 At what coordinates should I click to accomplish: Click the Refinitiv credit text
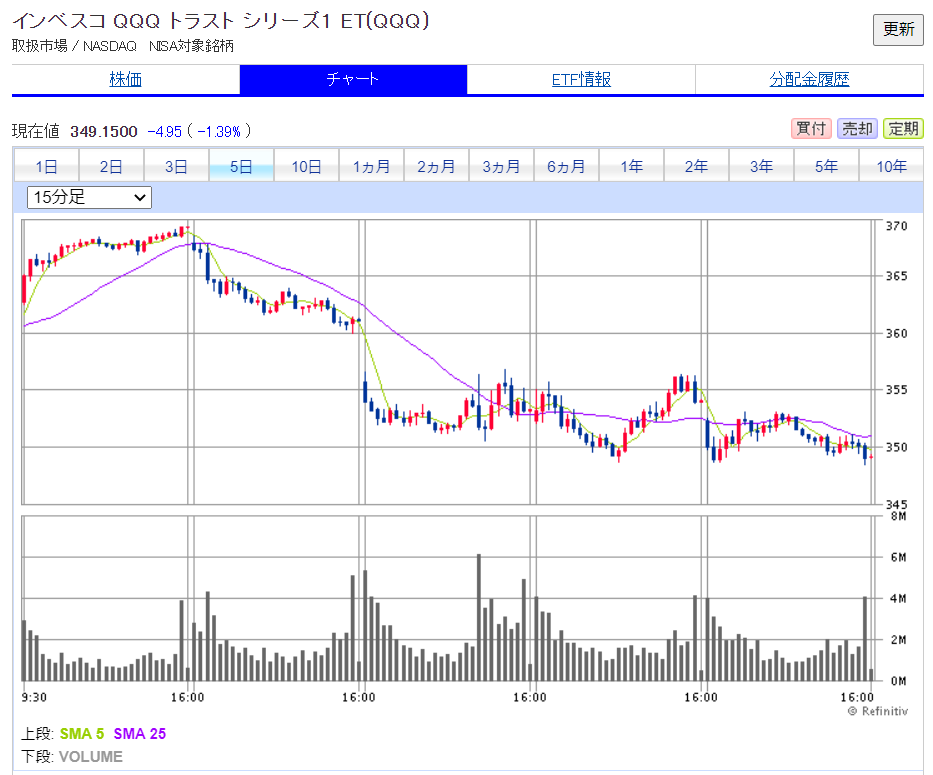click(x=878, y=711)
